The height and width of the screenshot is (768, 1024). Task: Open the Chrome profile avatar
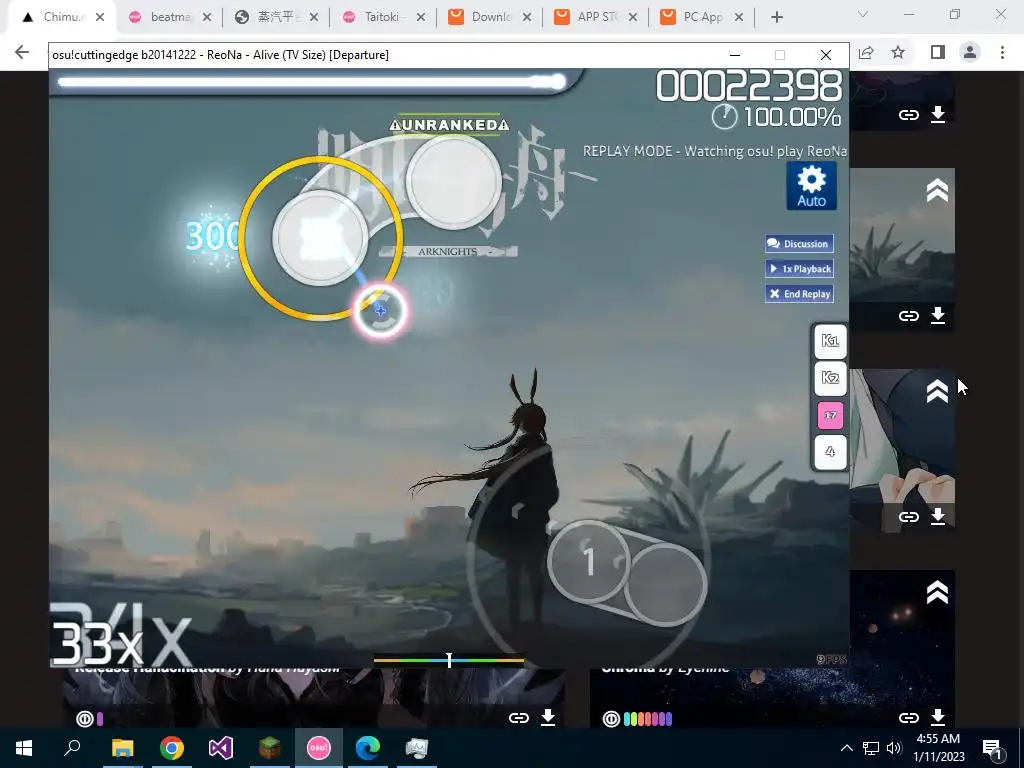point(970,52)
